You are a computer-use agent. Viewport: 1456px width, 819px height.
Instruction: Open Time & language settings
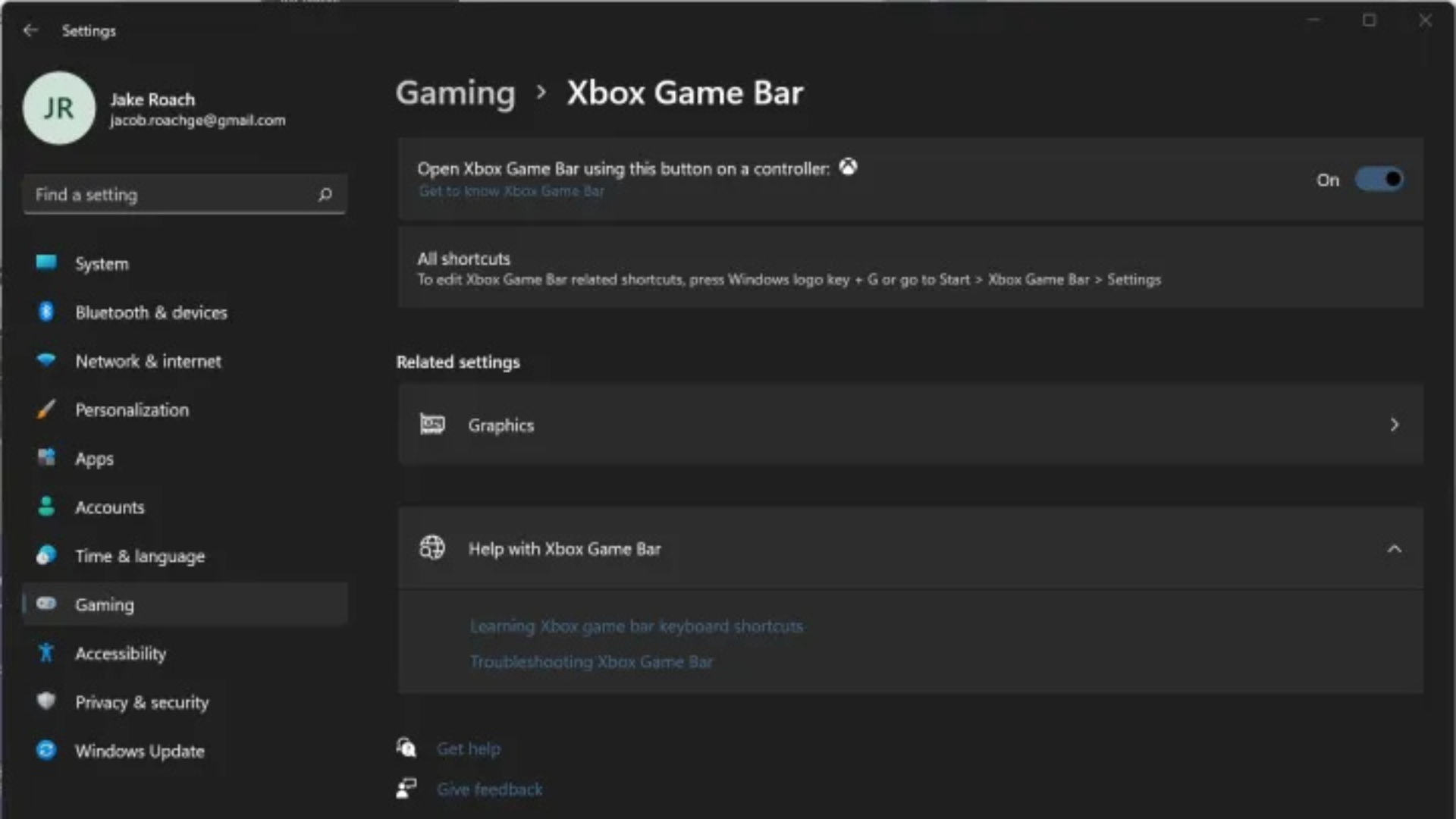[140, 556]
